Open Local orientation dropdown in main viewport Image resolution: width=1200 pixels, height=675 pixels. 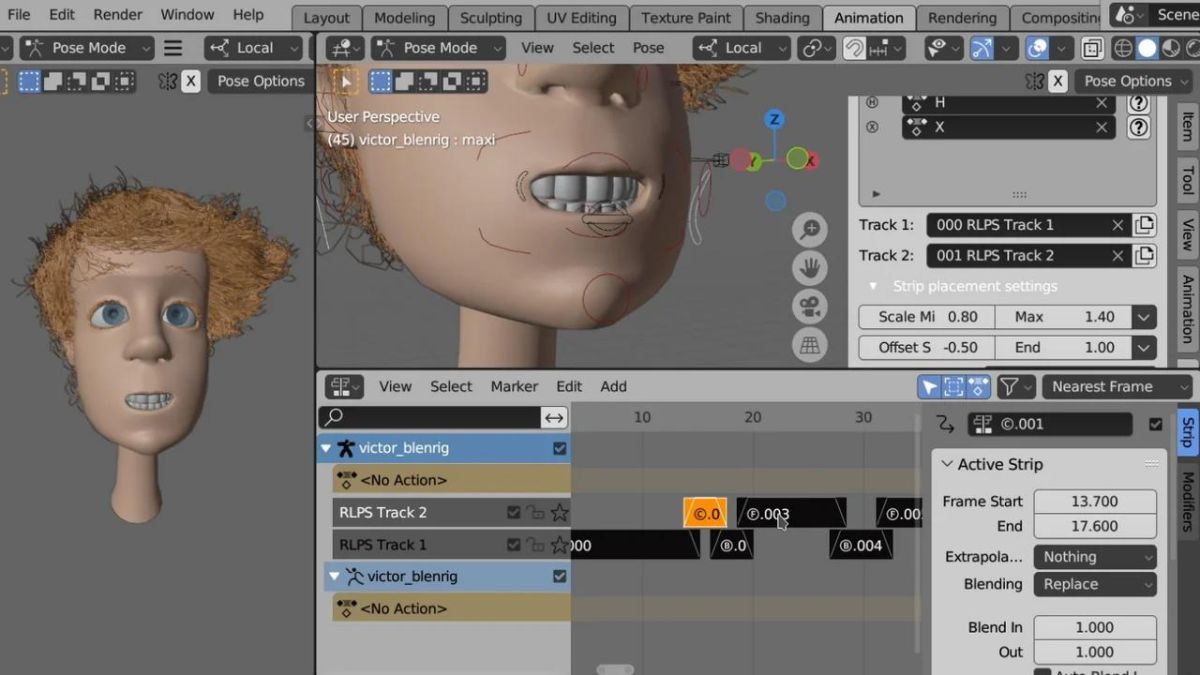click(741, 48)
